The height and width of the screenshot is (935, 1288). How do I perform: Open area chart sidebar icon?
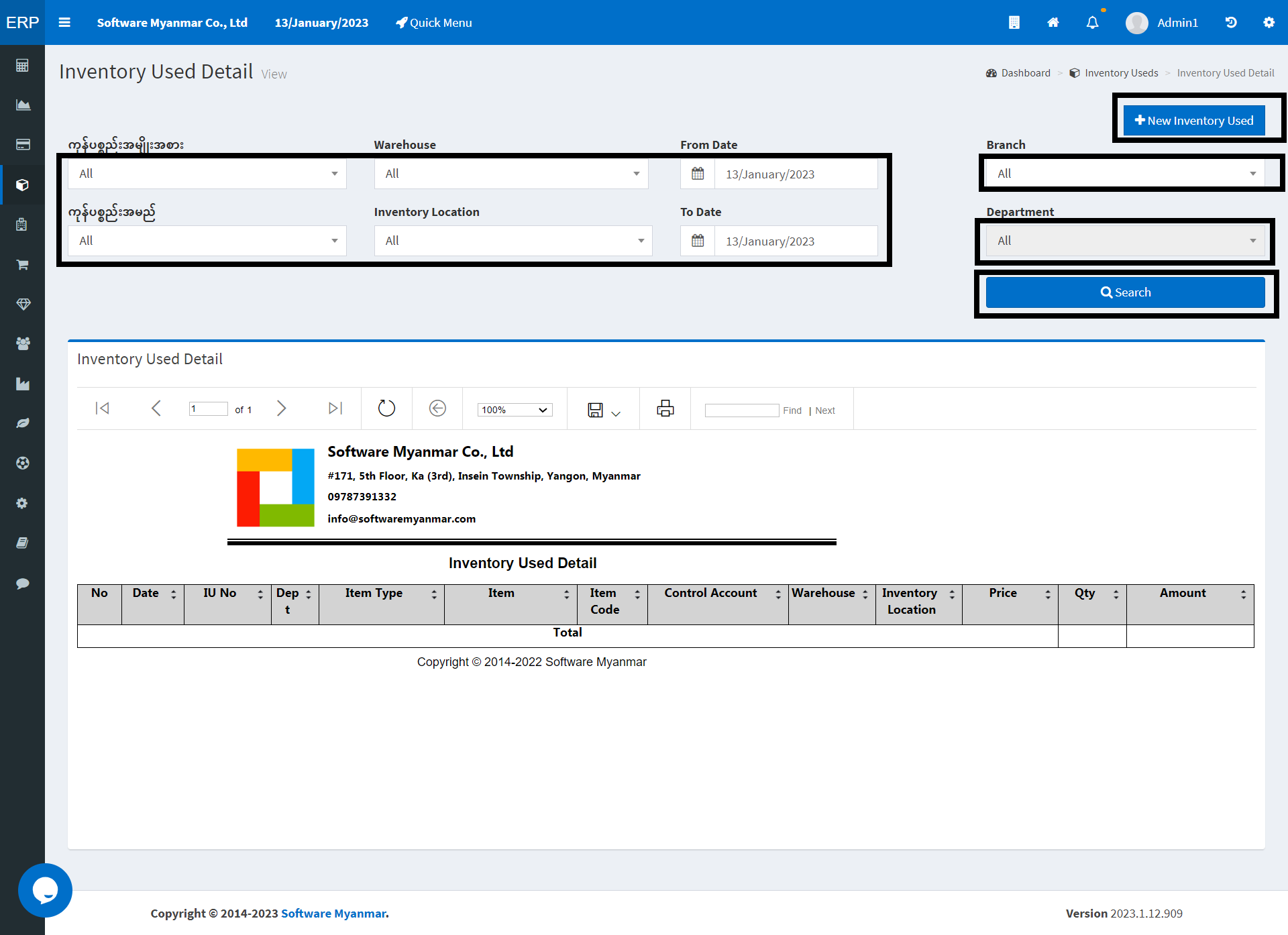(x=22, y=105)
